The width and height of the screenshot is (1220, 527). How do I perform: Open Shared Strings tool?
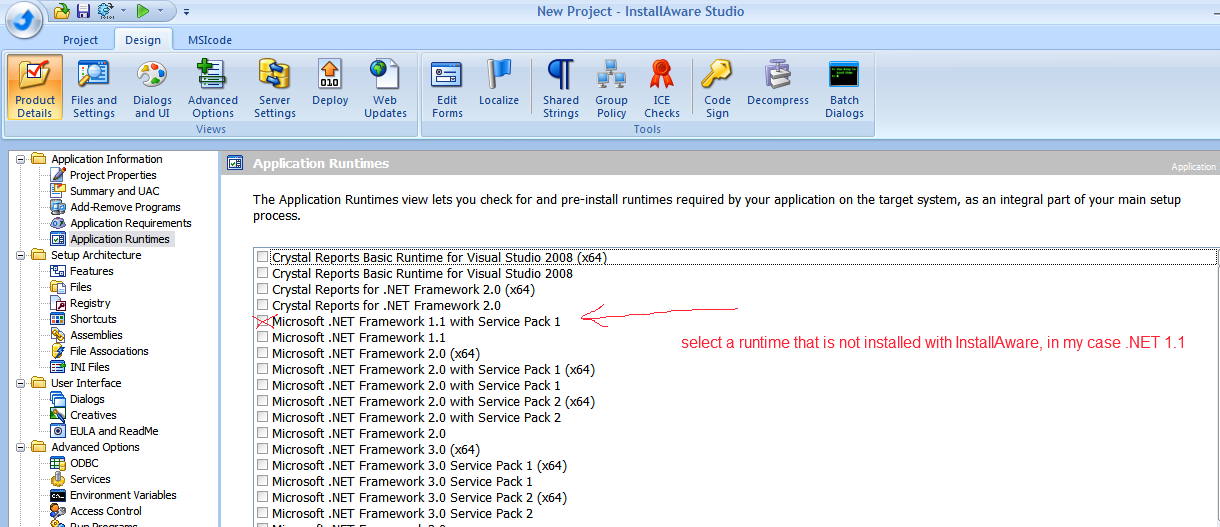tap(561, 88)
